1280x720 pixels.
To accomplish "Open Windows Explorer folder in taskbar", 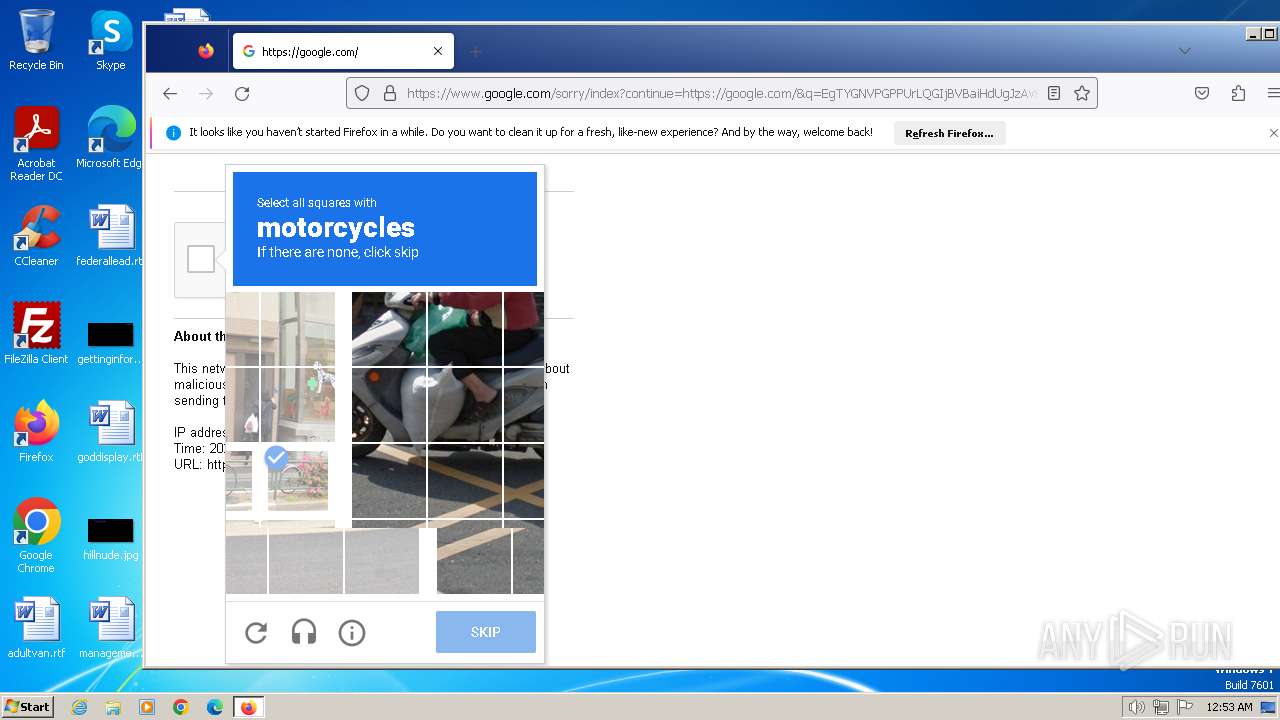I will (x=113, y=707).
